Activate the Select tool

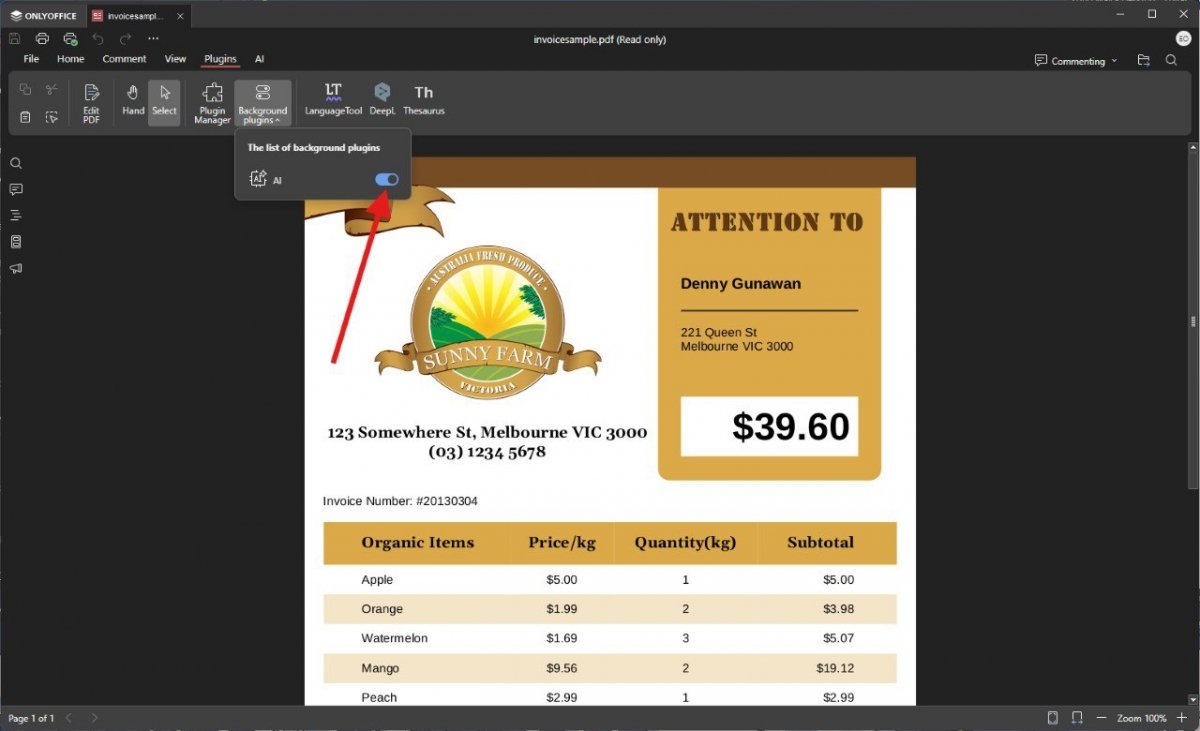click(164, 100)
